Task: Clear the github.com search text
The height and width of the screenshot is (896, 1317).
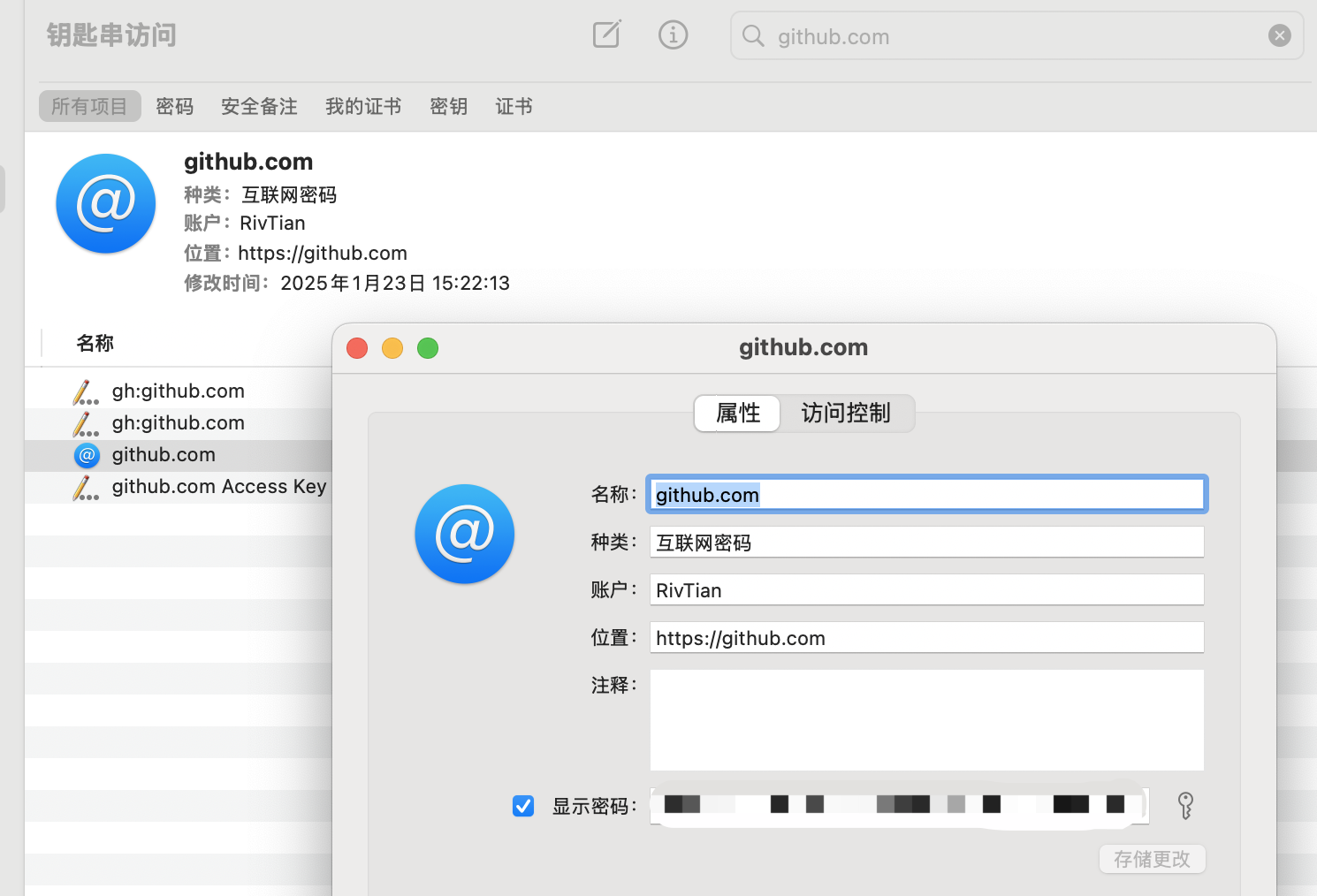Action: (1279, 35)
